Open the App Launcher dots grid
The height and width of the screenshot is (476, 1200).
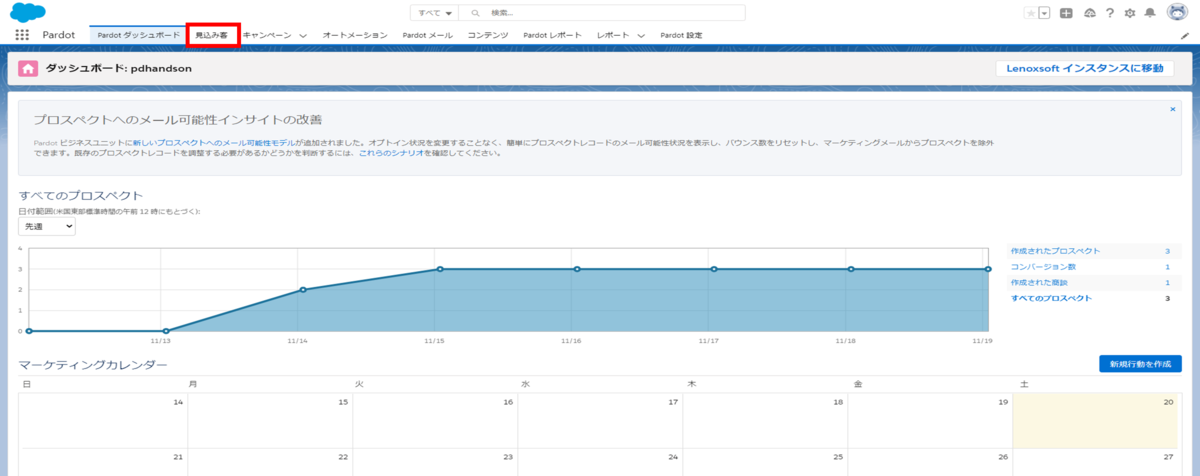22,35
